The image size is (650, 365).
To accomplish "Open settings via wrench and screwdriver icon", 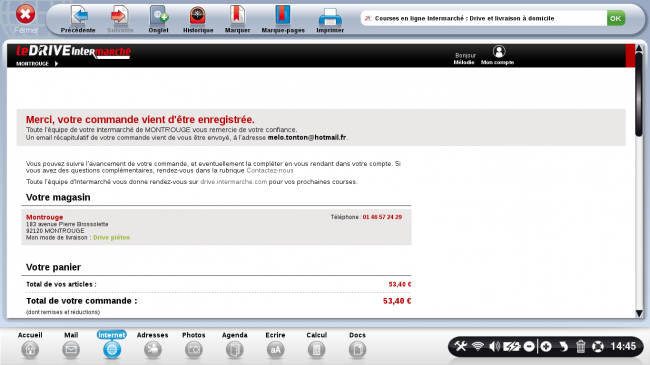I will click(461, 346).
